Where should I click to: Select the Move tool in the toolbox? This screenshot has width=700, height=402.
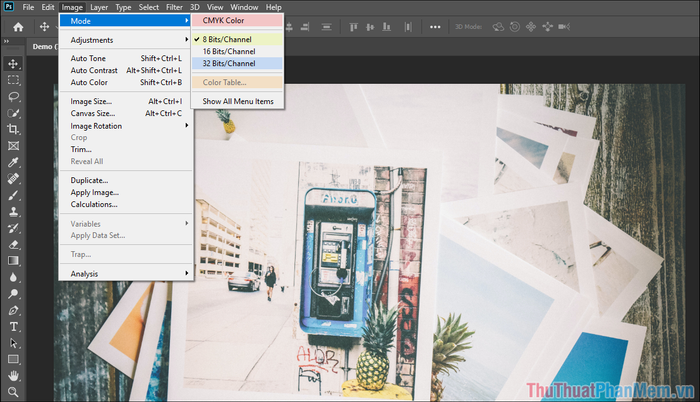pos(13,64)
